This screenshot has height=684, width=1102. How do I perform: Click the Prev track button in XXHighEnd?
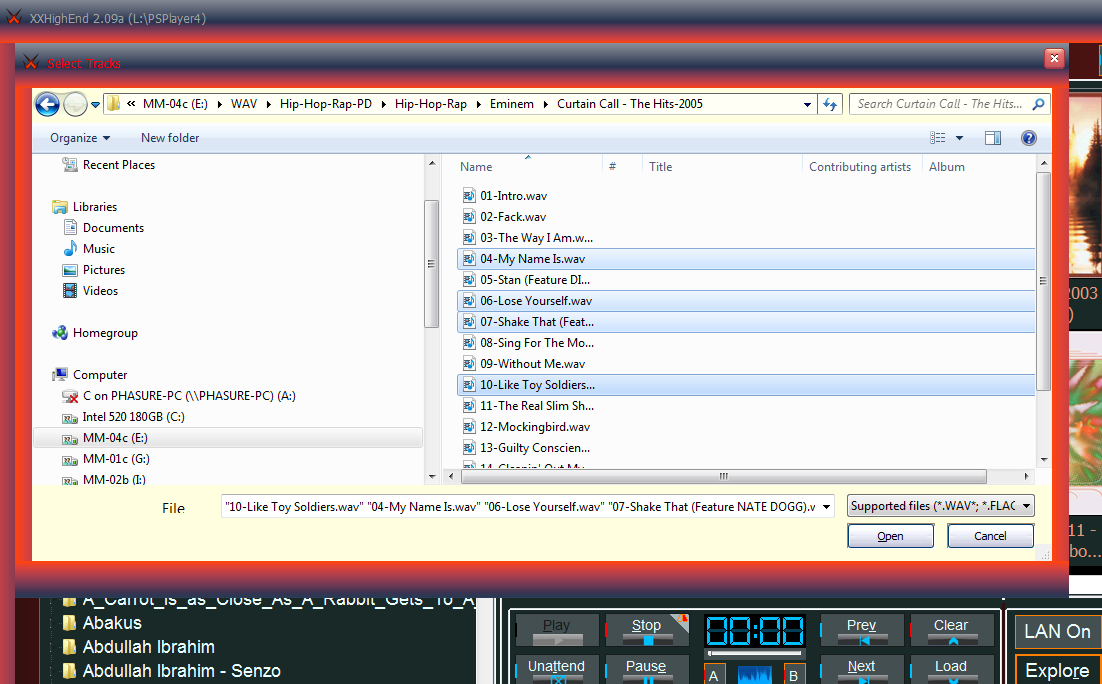click(862, 629)
